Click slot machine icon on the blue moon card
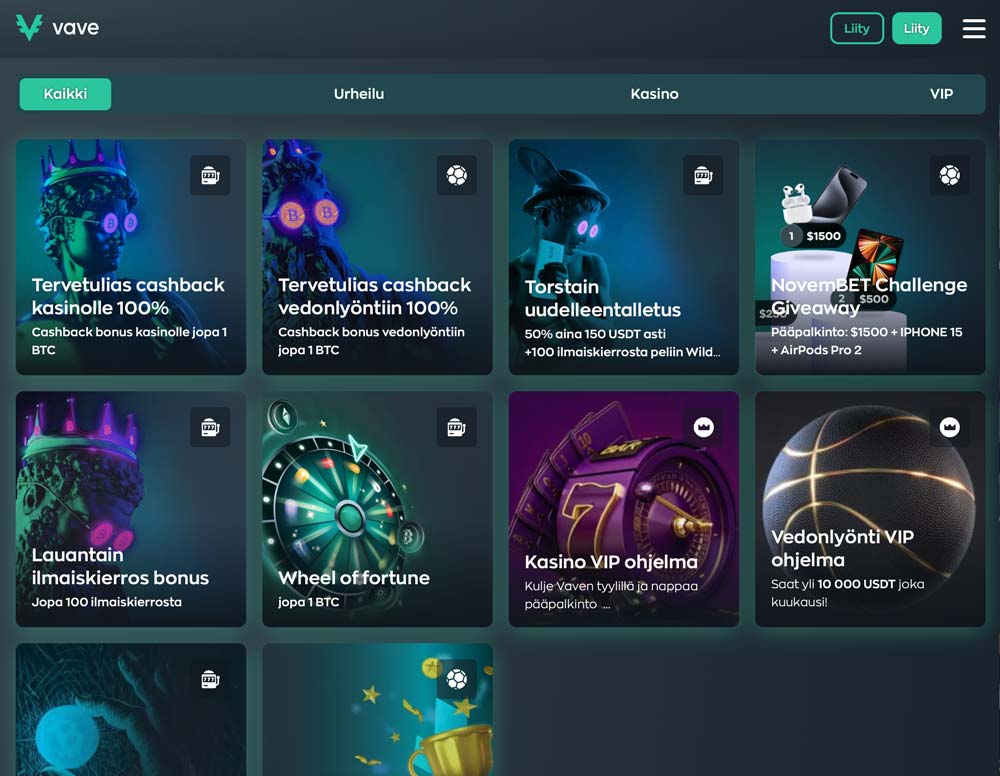The height and width of the screenshot is (776, 1000). 210,679
